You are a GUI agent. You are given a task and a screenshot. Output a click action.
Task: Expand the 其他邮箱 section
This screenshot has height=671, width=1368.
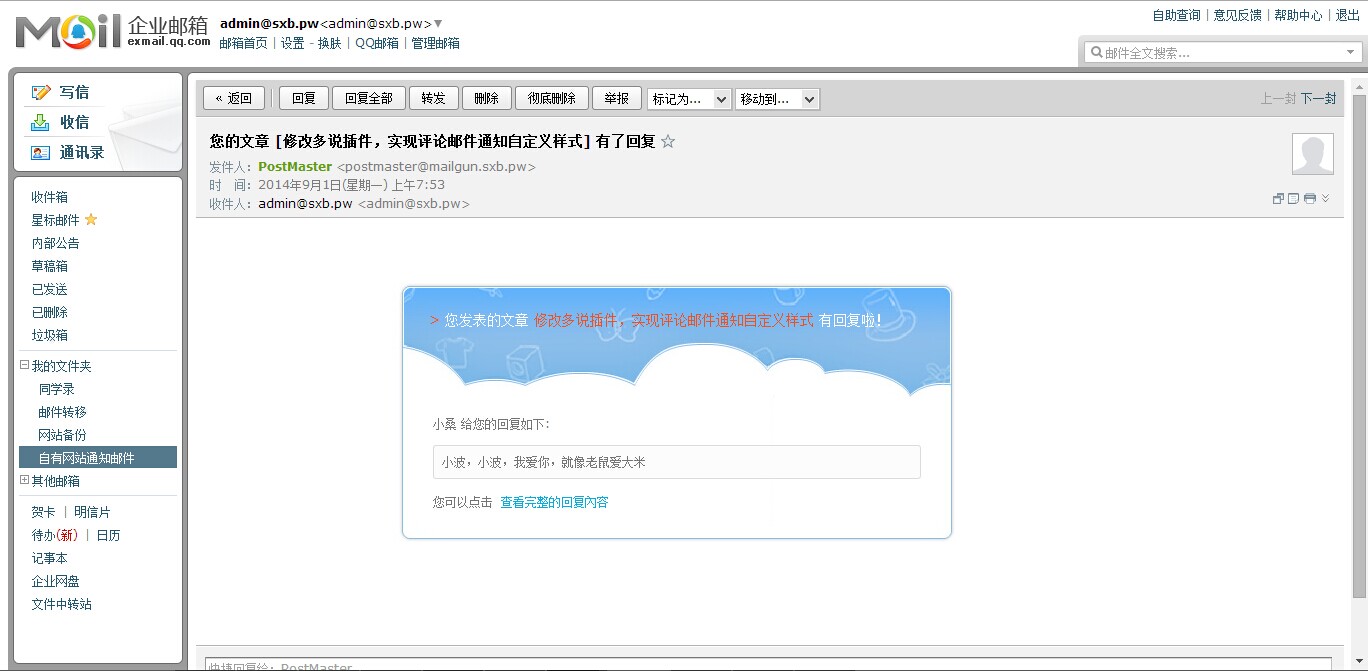[25, 481]
